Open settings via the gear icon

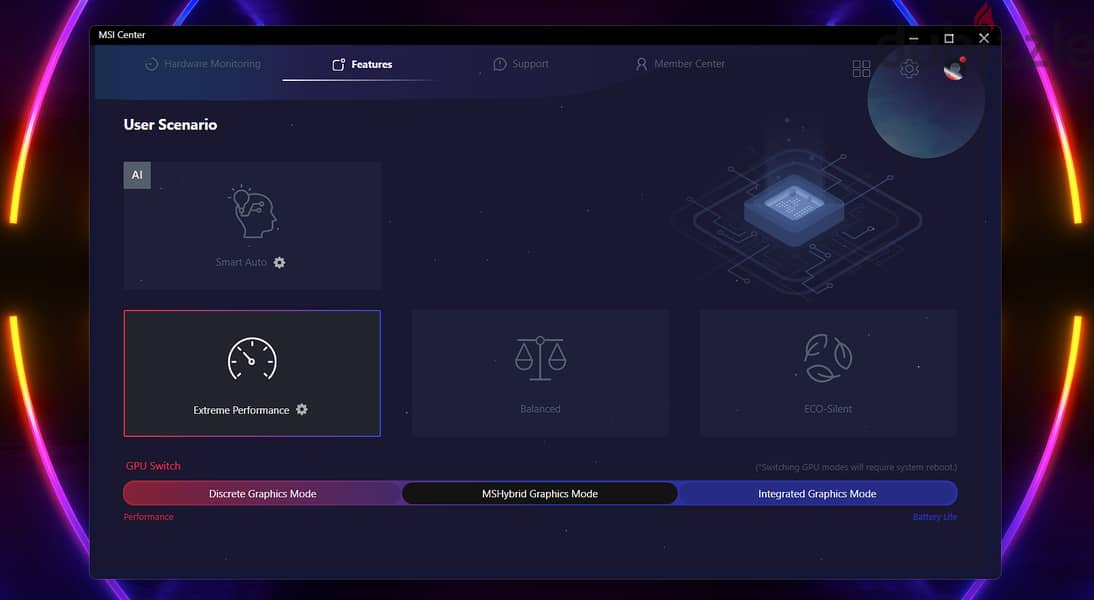(908, 68)
